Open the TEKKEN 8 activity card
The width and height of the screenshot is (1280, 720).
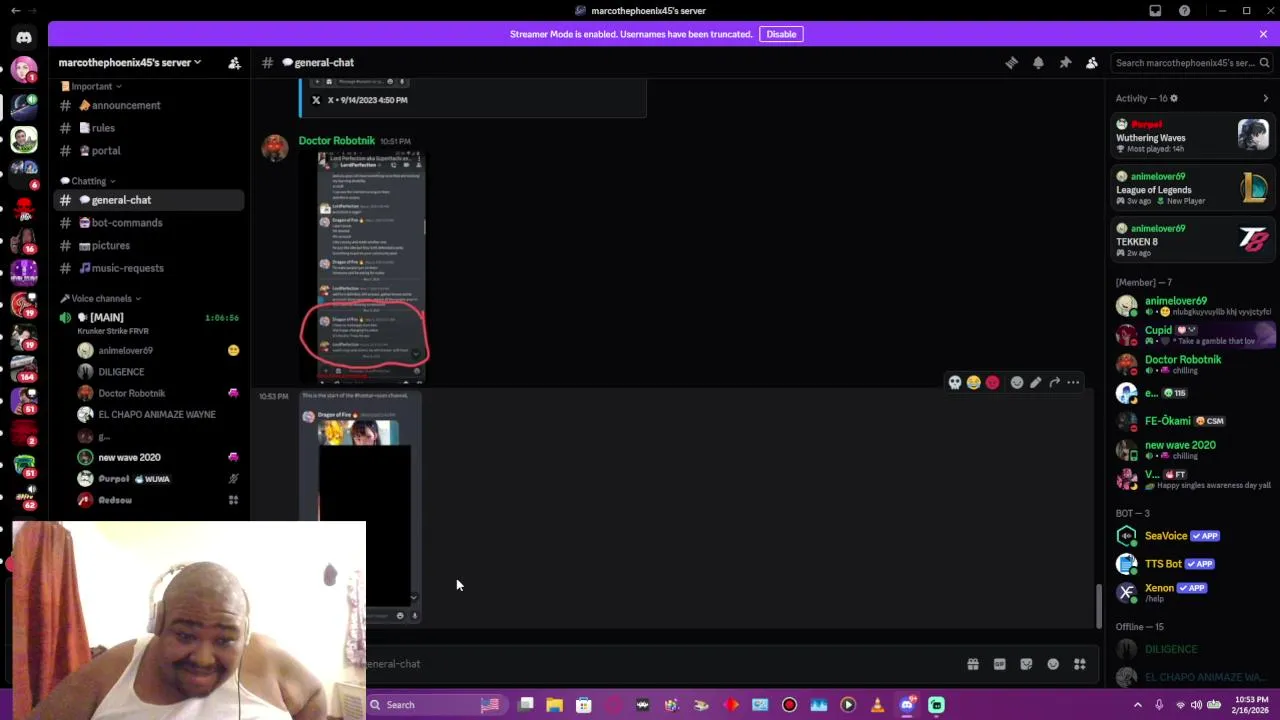pos(1193,240)
